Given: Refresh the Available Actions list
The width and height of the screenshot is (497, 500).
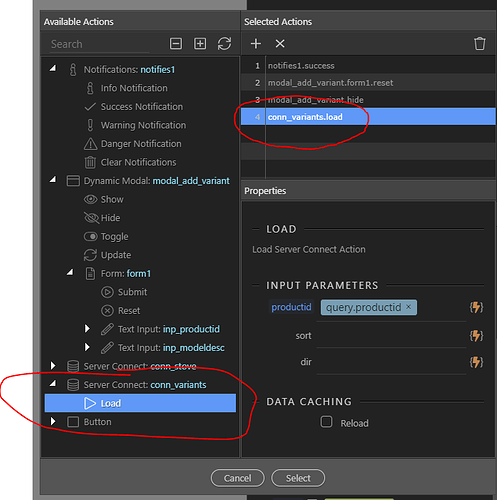Looking at the screenshot, I should [x=224, y=44].
